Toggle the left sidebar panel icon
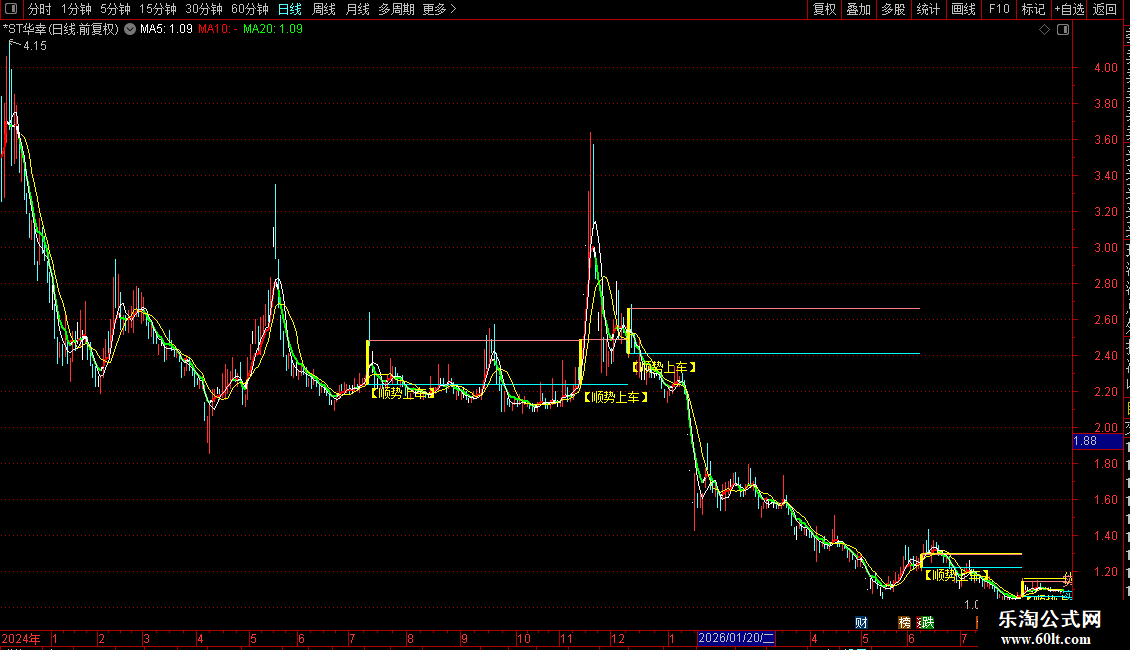The height and width of the screenshot is (650, 1130). 11,9
